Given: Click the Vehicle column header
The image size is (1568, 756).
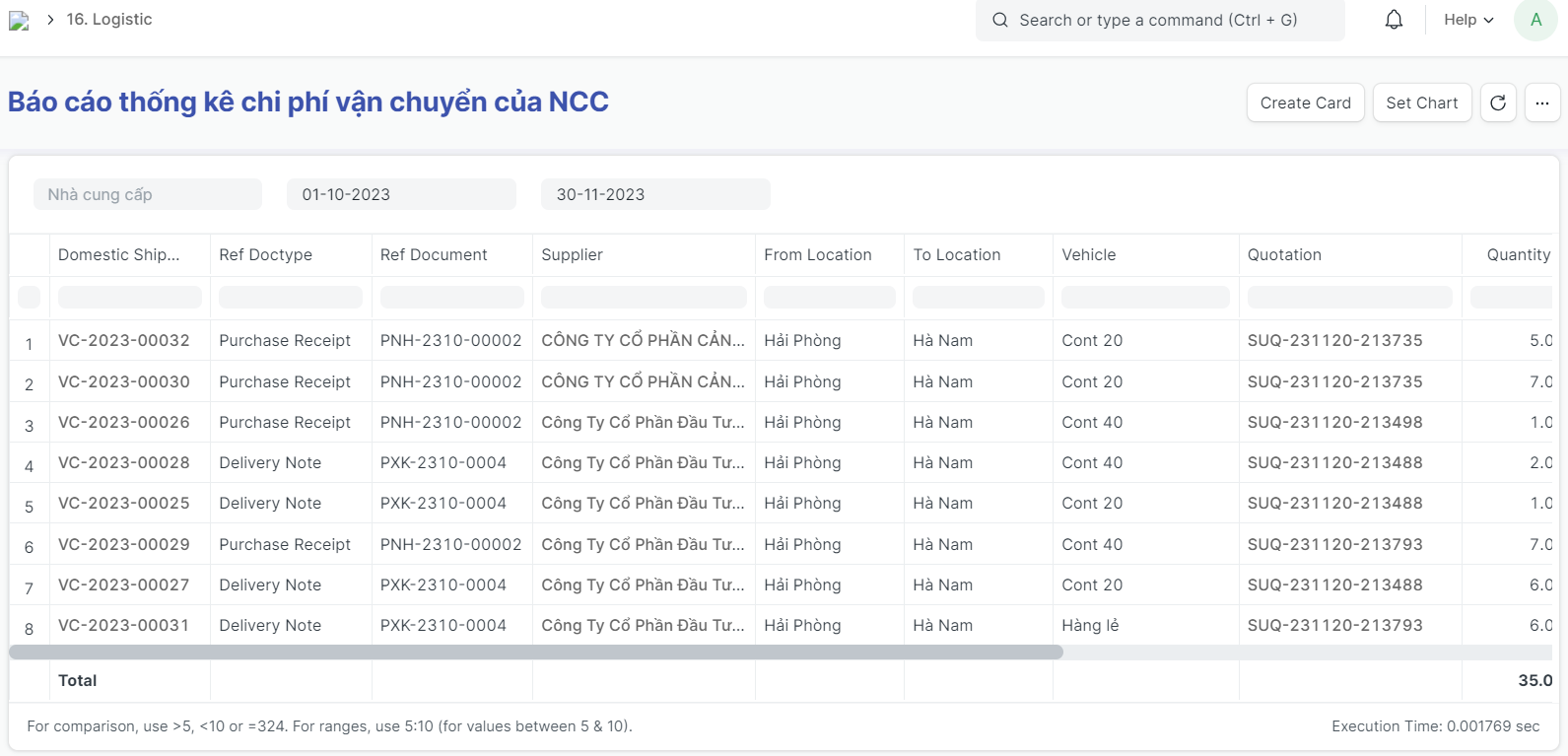Looking at the screenshot, I should [1089, 254].
